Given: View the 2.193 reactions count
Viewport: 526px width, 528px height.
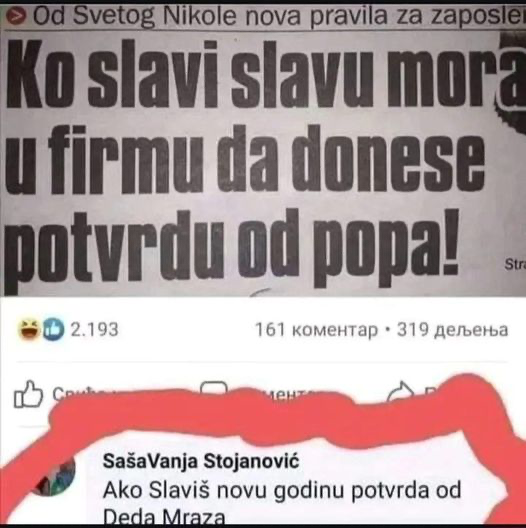Looking at the screenshot, I should (94, 330).
